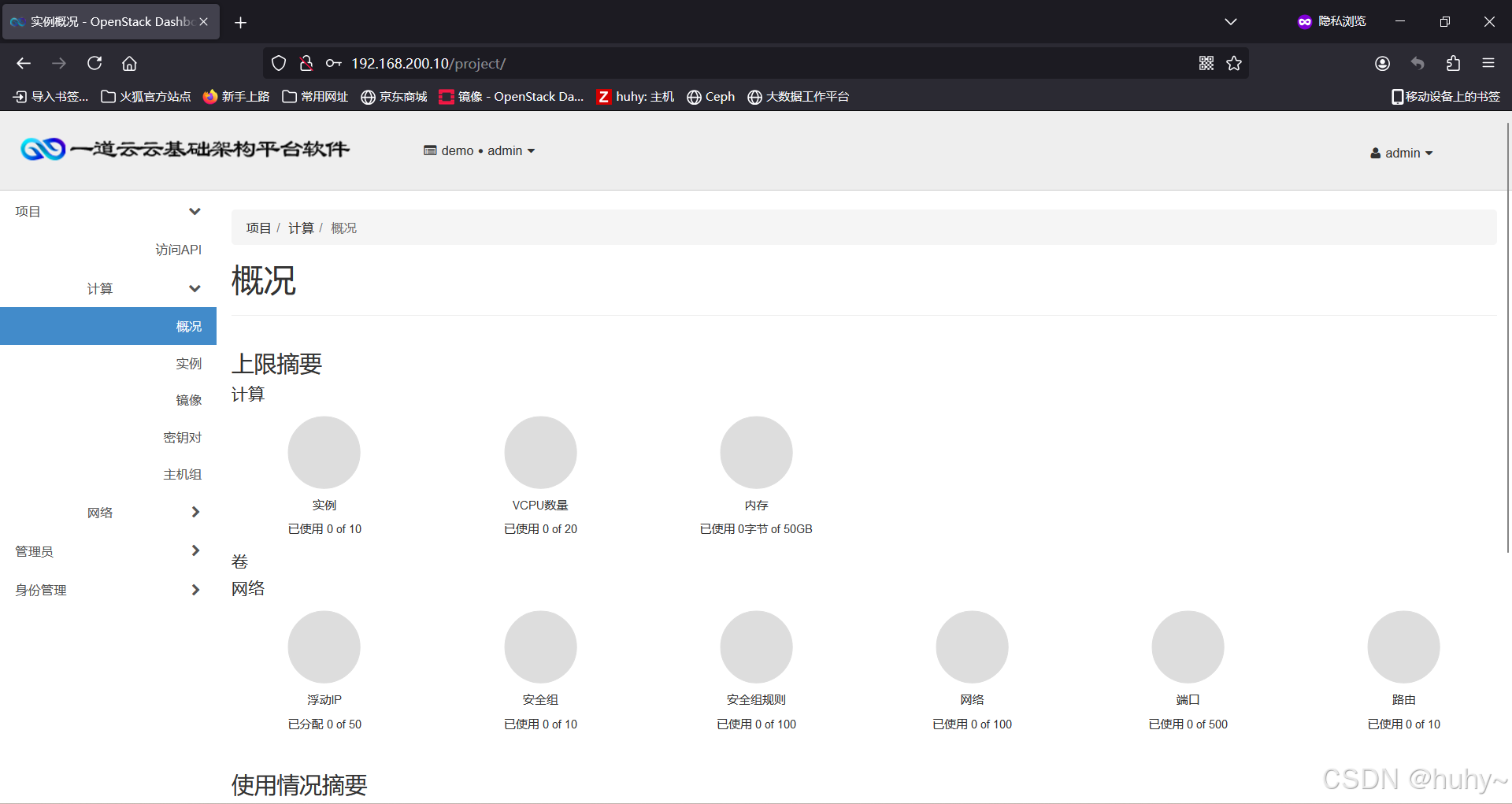Click the 内存 quota pie chart
The height and width of the screenshot is (804, 1512).
[x=756, y=452]
